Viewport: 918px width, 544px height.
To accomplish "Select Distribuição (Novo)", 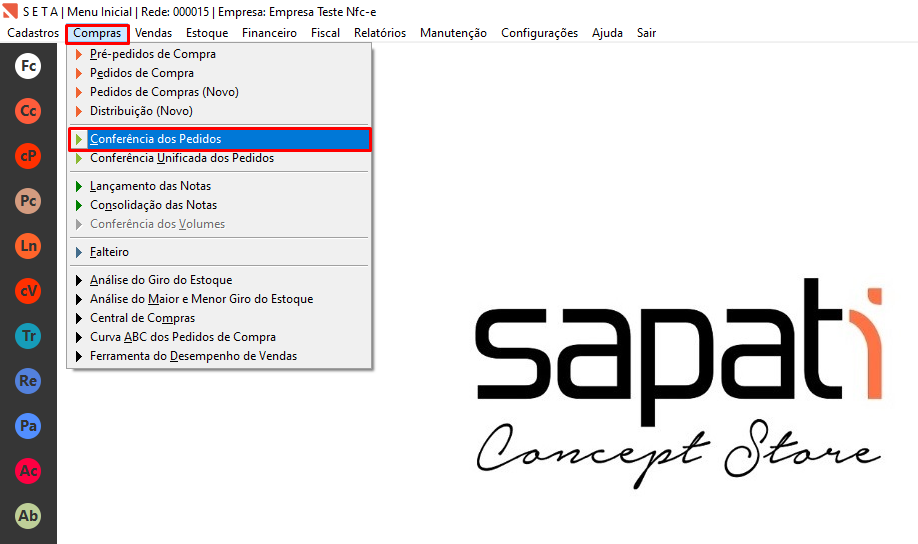I will coord(220,111).
